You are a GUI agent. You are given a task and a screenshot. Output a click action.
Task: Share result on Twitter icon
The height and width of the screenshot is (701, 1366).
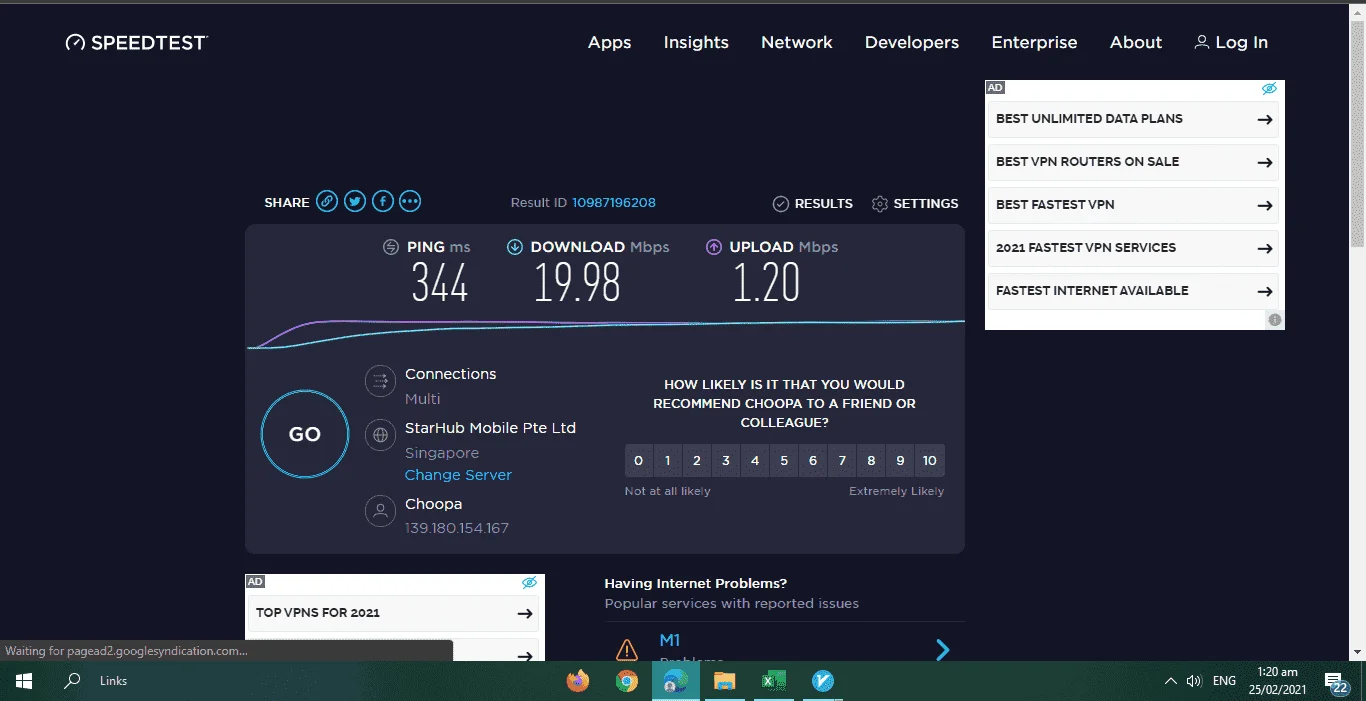(355, 202)
